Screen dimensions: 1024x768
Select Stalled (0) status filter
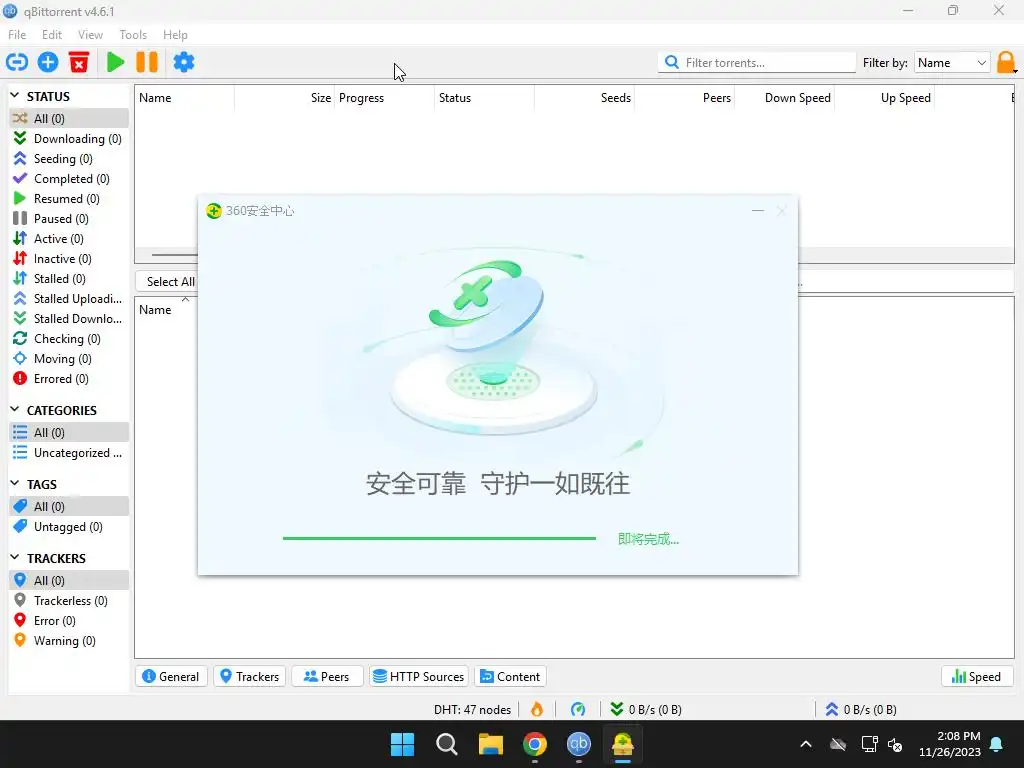tap(69, 279)
